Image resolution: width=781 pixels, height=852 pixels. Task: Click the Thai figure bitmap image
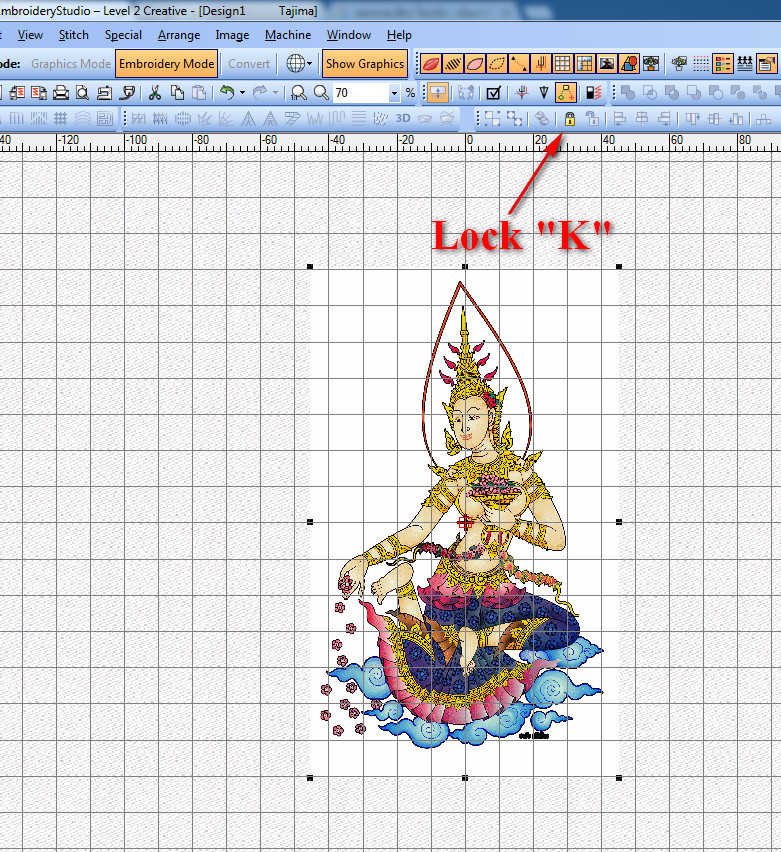tap(465, 522)
